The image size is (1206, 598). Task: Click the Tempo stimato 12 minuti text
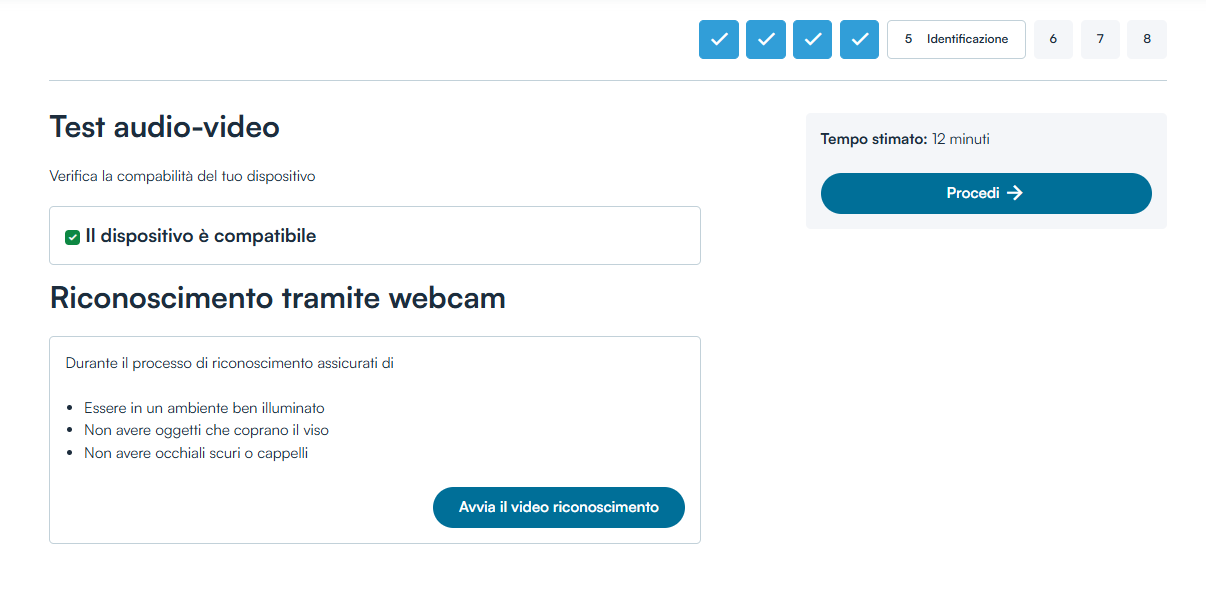(x=905, y=139)
